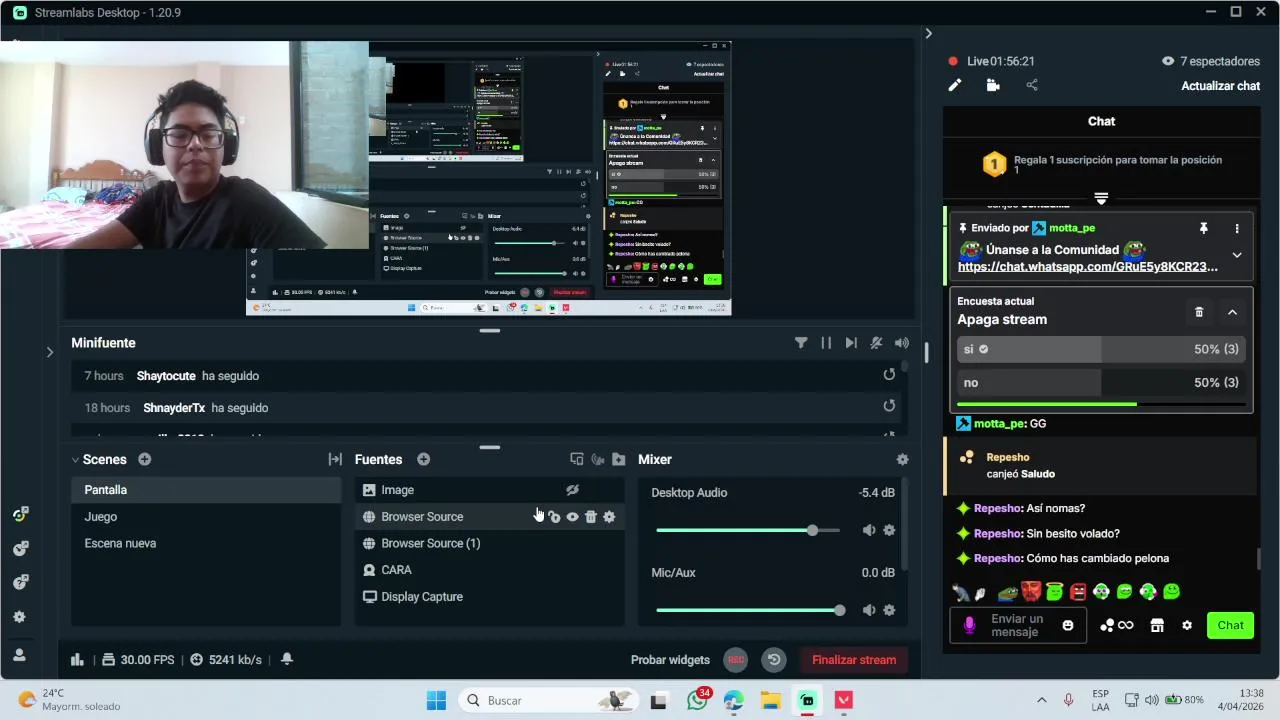Viewport: 1280px width, 720px height.
Task: Add a new source in Fuentes
Action: click(x=423, y=459)
